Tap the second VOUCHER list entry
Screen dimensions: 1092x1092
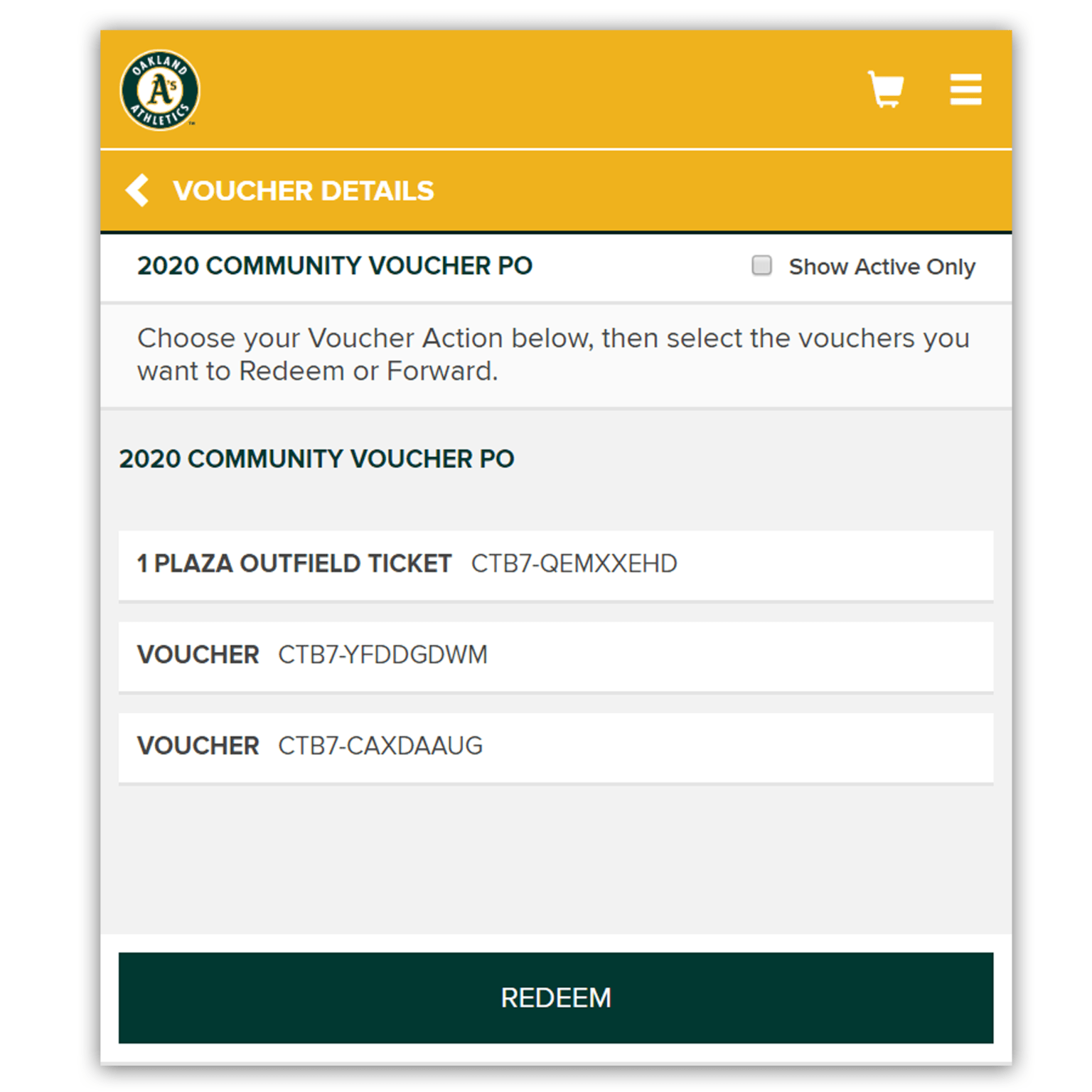(555, 746)
